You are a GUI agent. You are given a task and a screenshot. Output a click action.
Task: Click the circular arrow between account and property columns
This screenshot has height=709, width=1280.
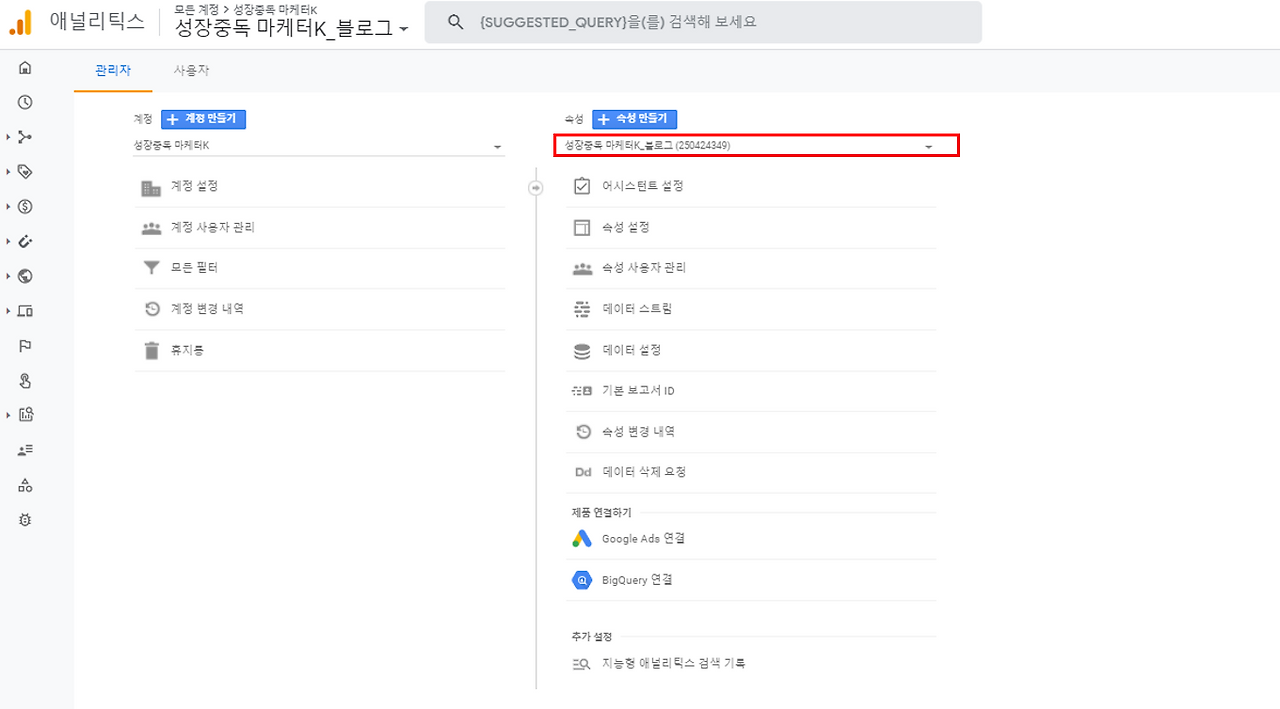click(536, 187)
